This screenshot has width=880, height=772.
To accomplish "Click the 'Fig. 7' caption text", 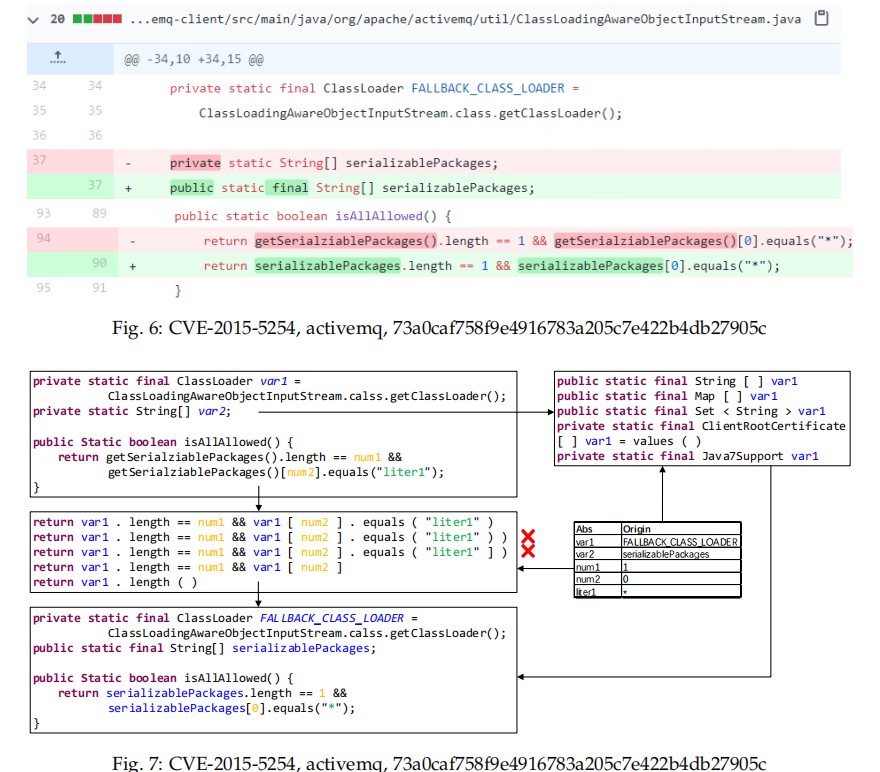I will click(439, 763).
